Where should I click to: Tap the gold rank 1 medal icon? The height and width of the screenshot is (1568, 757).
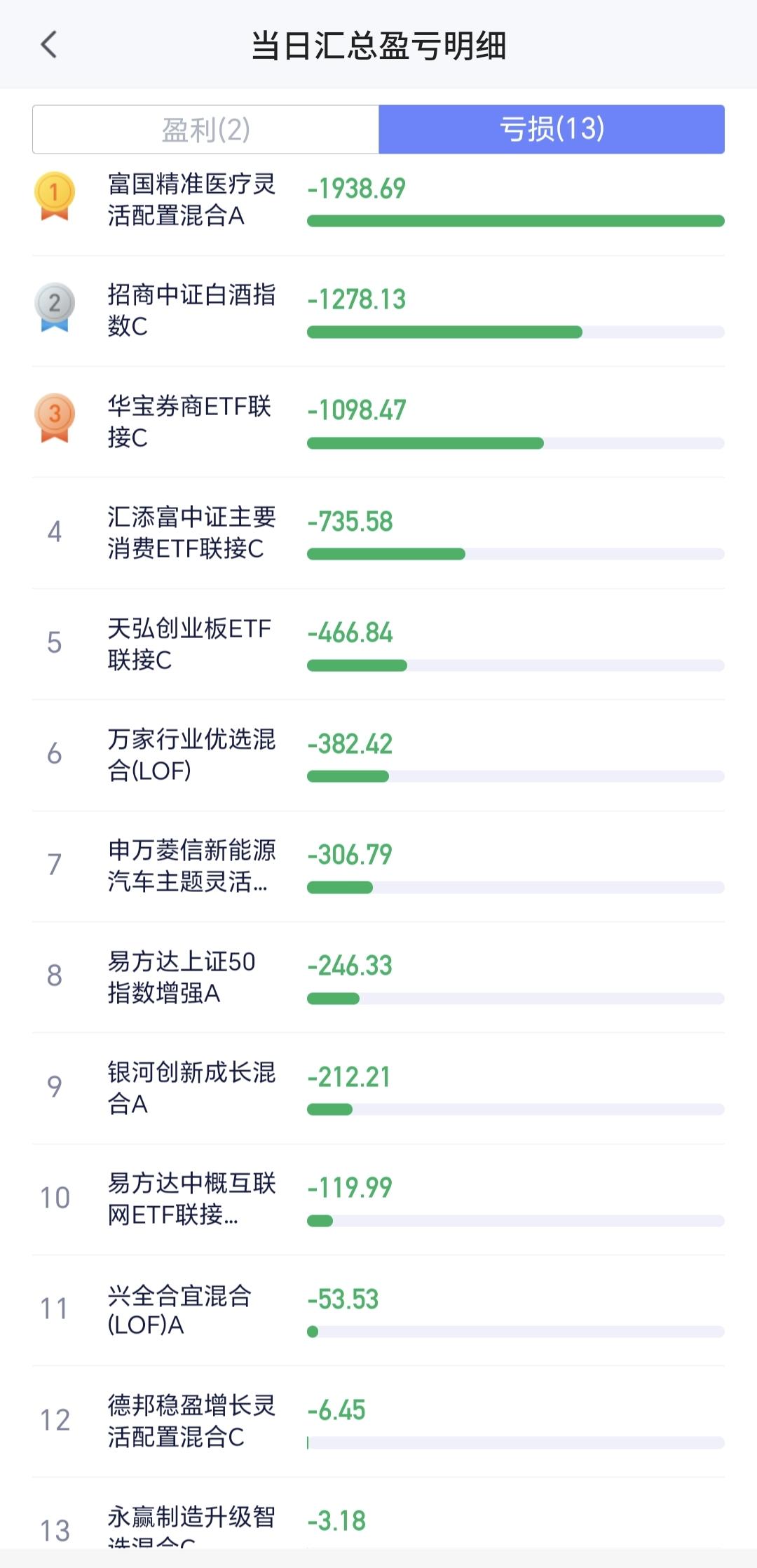[x=54, y=196]
